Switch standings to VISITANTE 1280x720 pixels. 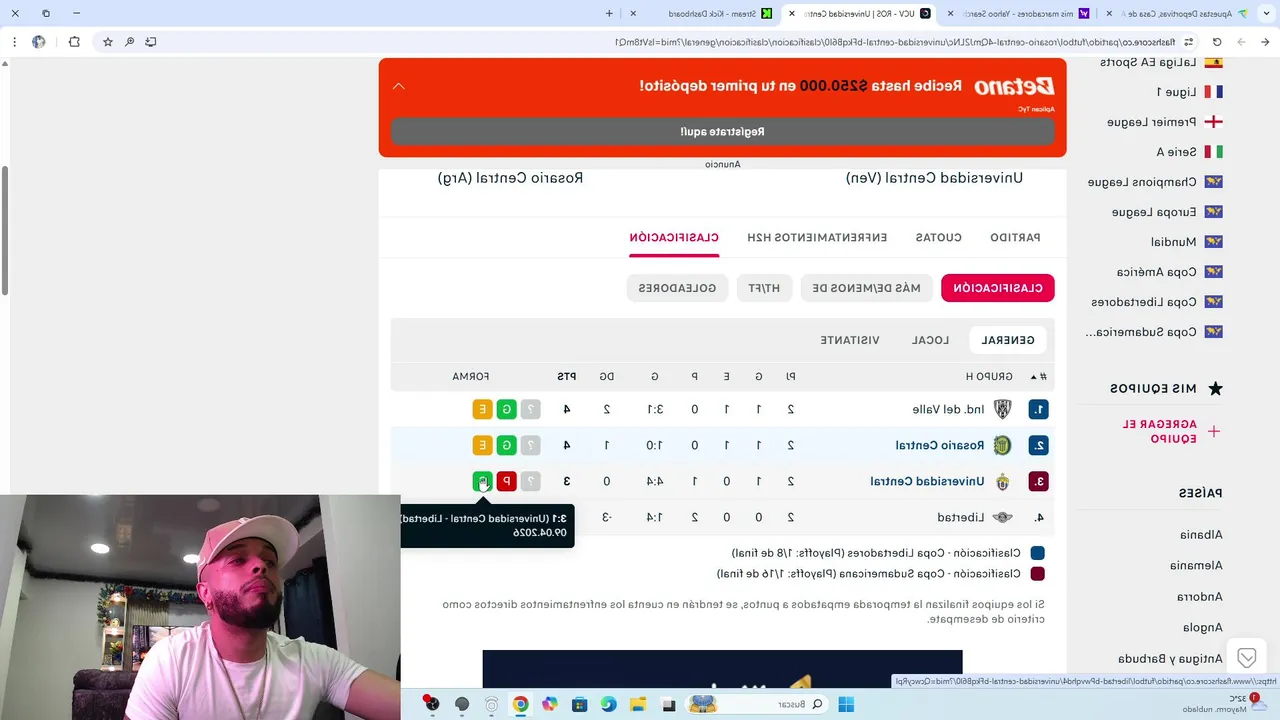tap(850, 340)
